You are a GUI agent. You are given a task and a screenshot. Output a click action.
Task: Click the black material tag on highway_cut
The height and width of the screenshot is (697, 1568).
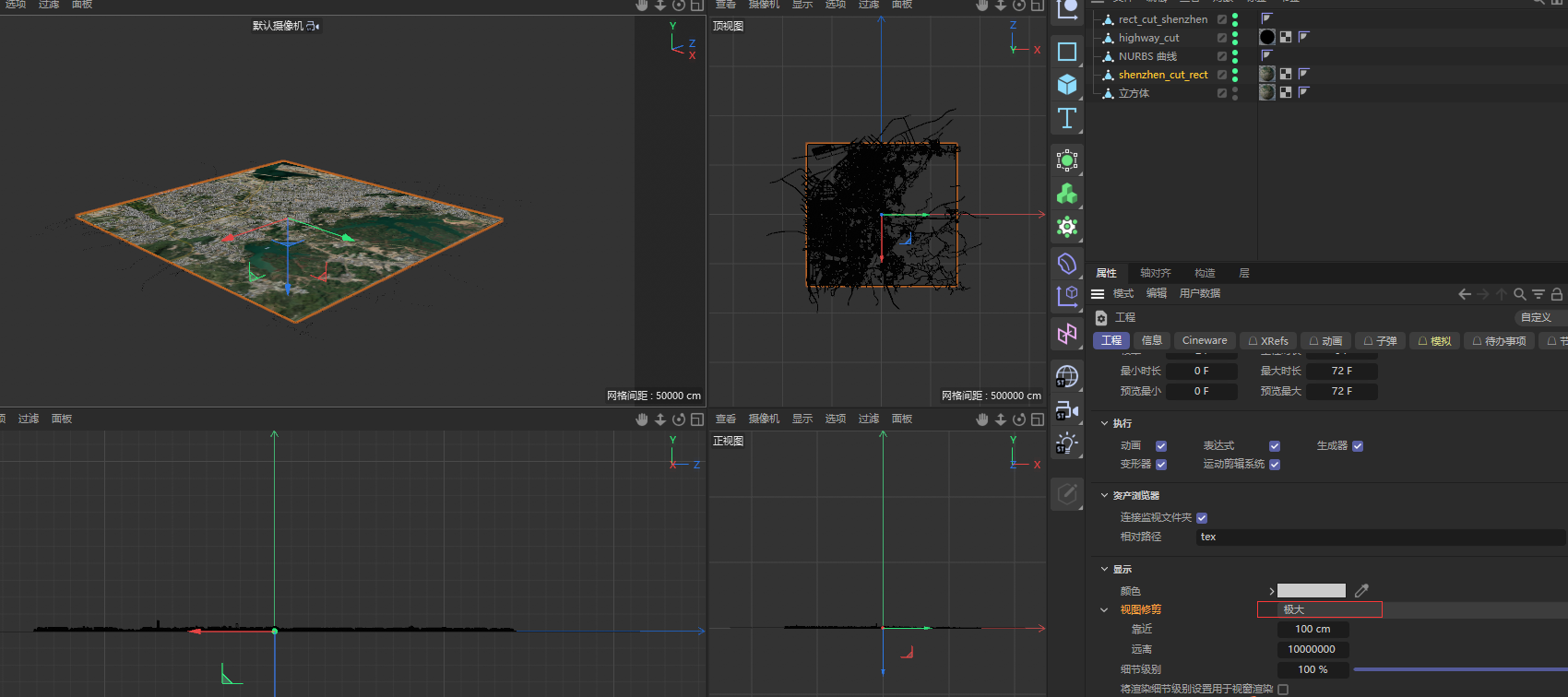pos(1267,37)
